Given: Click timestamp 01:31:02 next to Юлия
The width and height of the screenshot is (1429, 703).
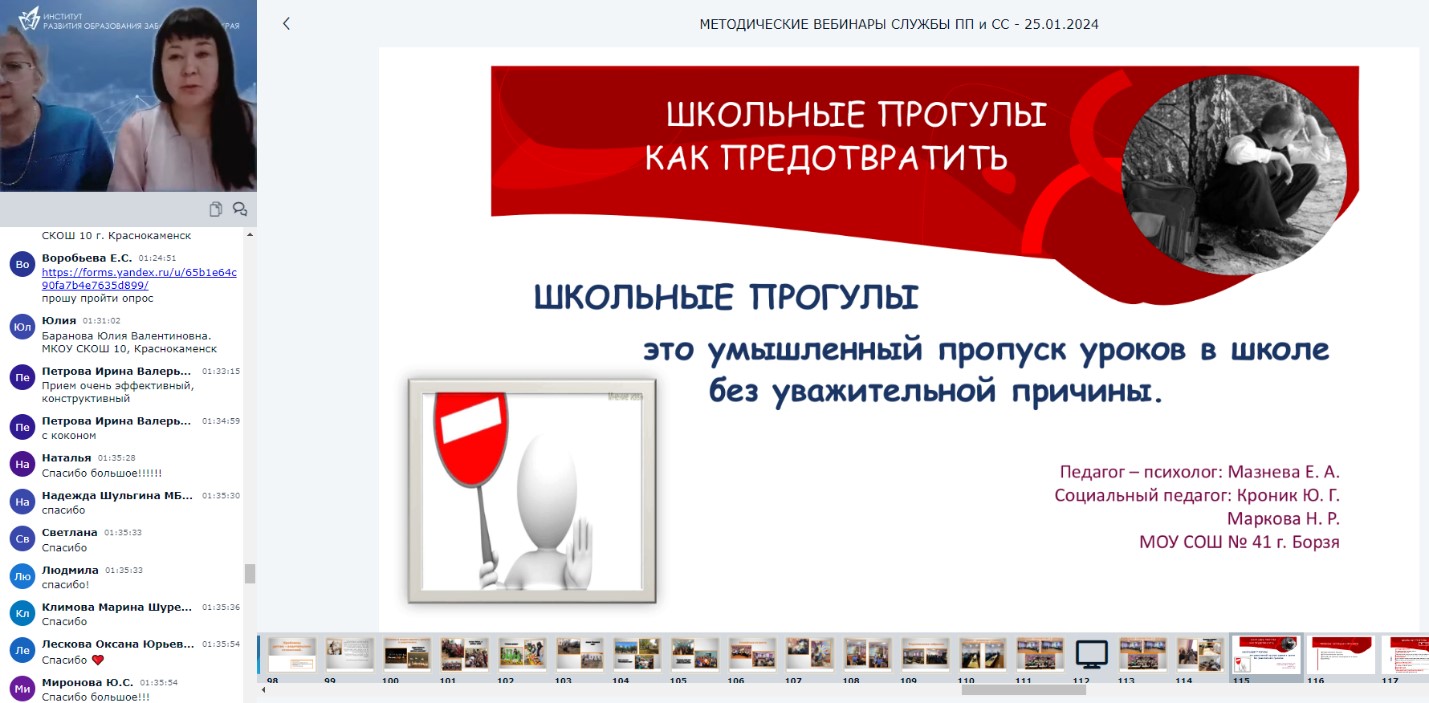Looking at the screenshot, I should pos(102,321).
